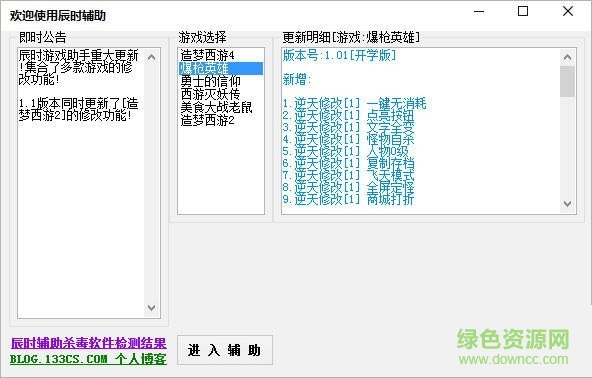
Task: Click the update details scrollbar thumb
Action: pos(567,81)
